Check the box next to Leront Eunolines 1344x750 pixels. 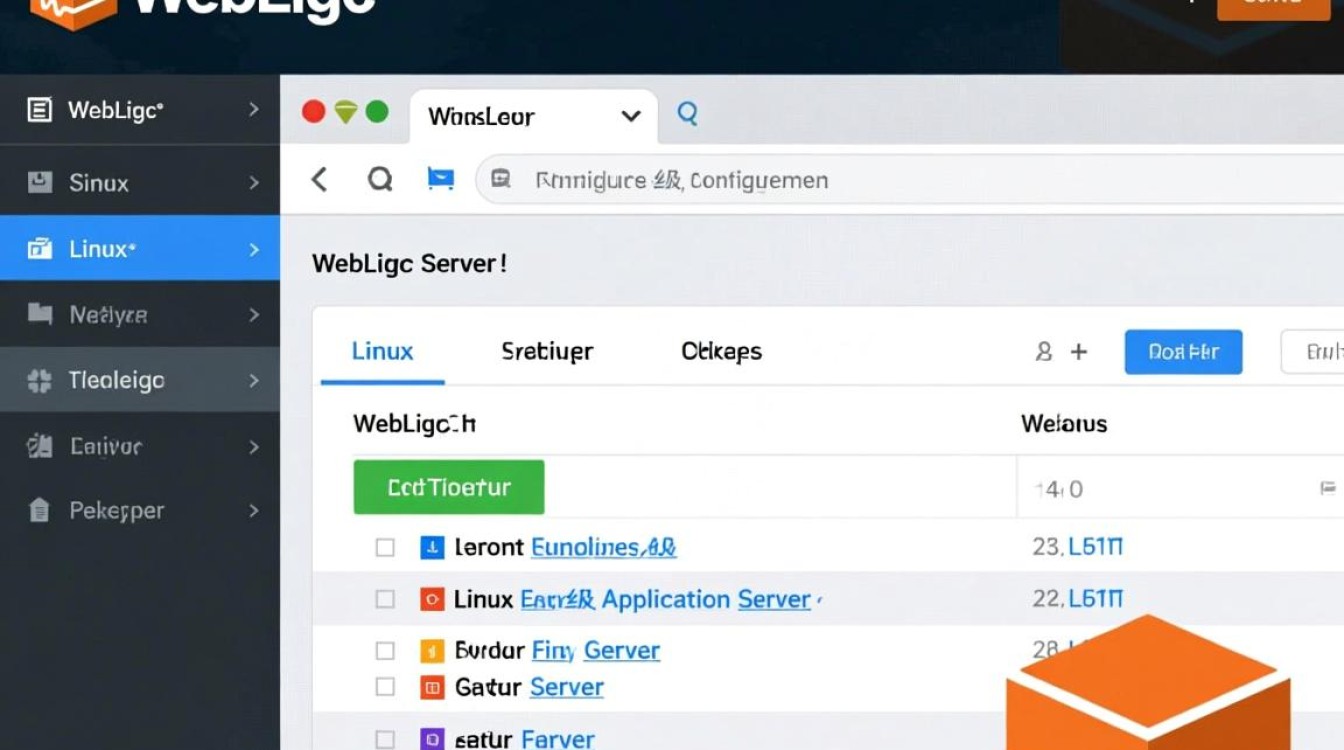(x=385, y=547)
